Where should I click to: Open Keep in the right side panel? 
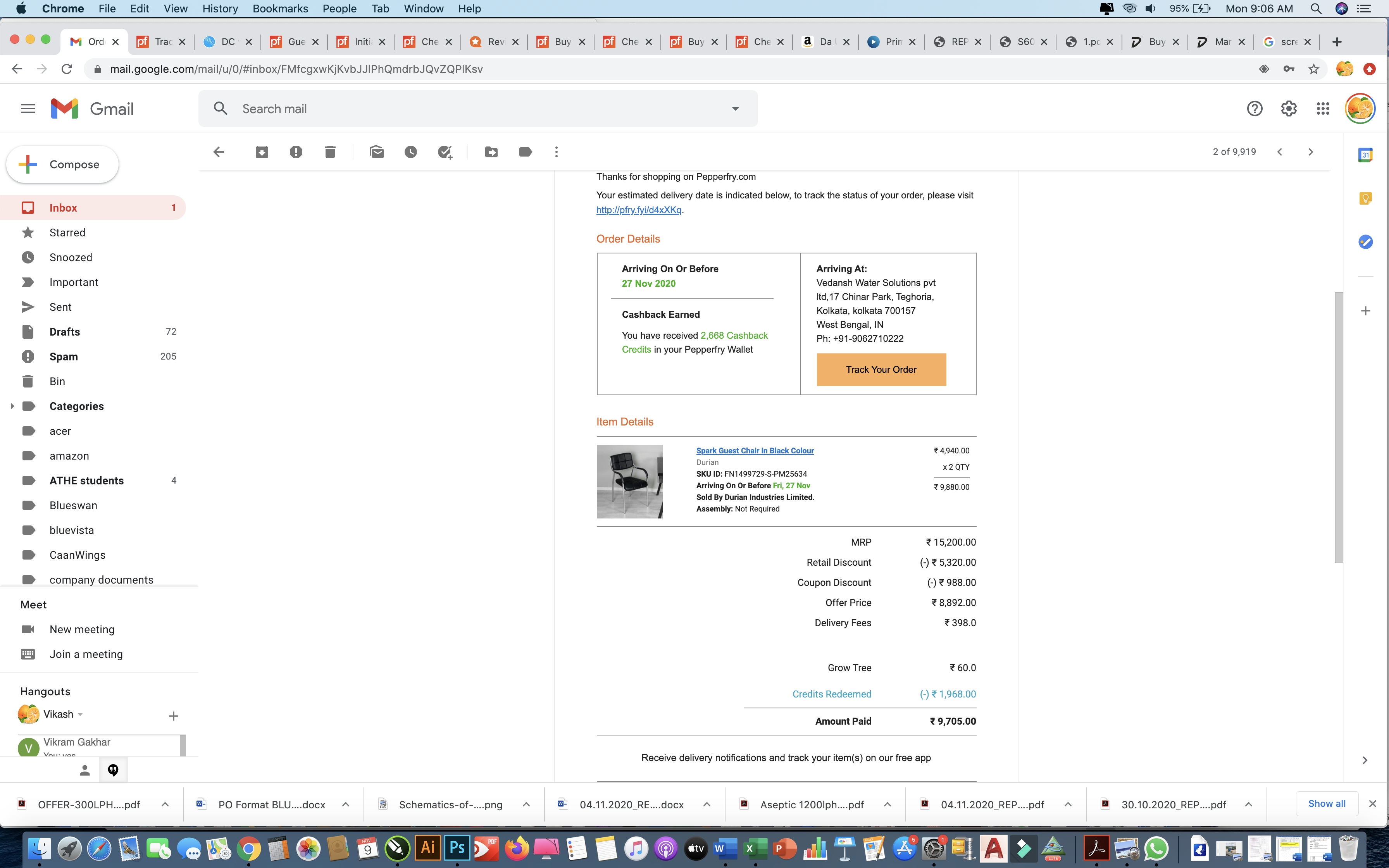(1365, 198)
